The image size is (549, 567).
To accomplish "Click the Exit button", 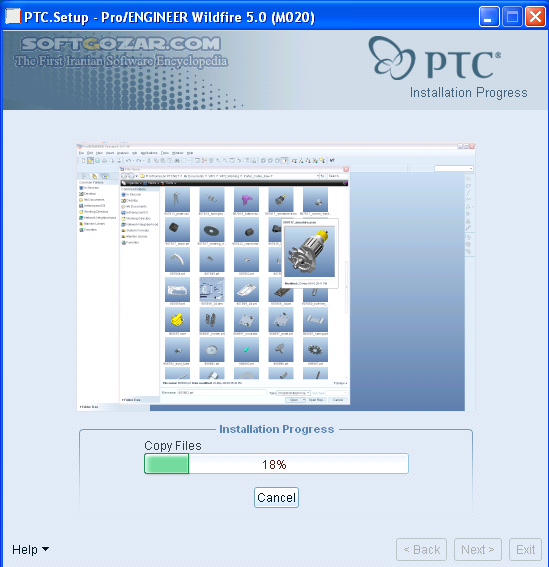I will point(525,550).
